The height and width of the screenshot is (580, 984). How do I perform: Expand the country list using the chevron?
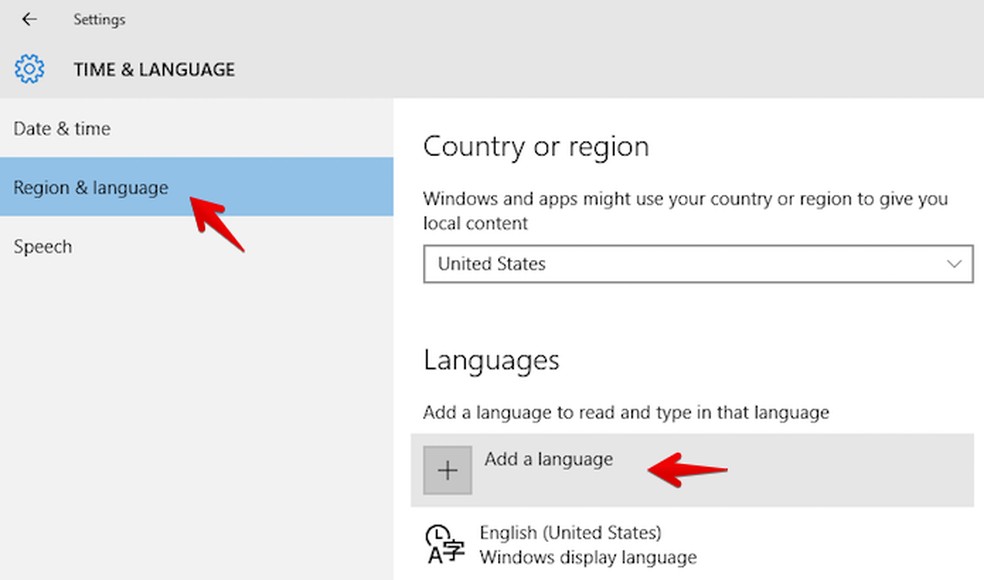pyautogui.click(x=953, y=264)
